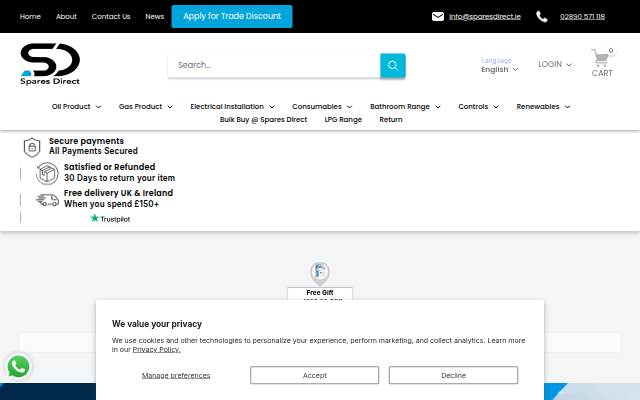Viewport: 640px width, 400px height.
Task: Open WhatsApp chat bubble
Action: (19, 366)
